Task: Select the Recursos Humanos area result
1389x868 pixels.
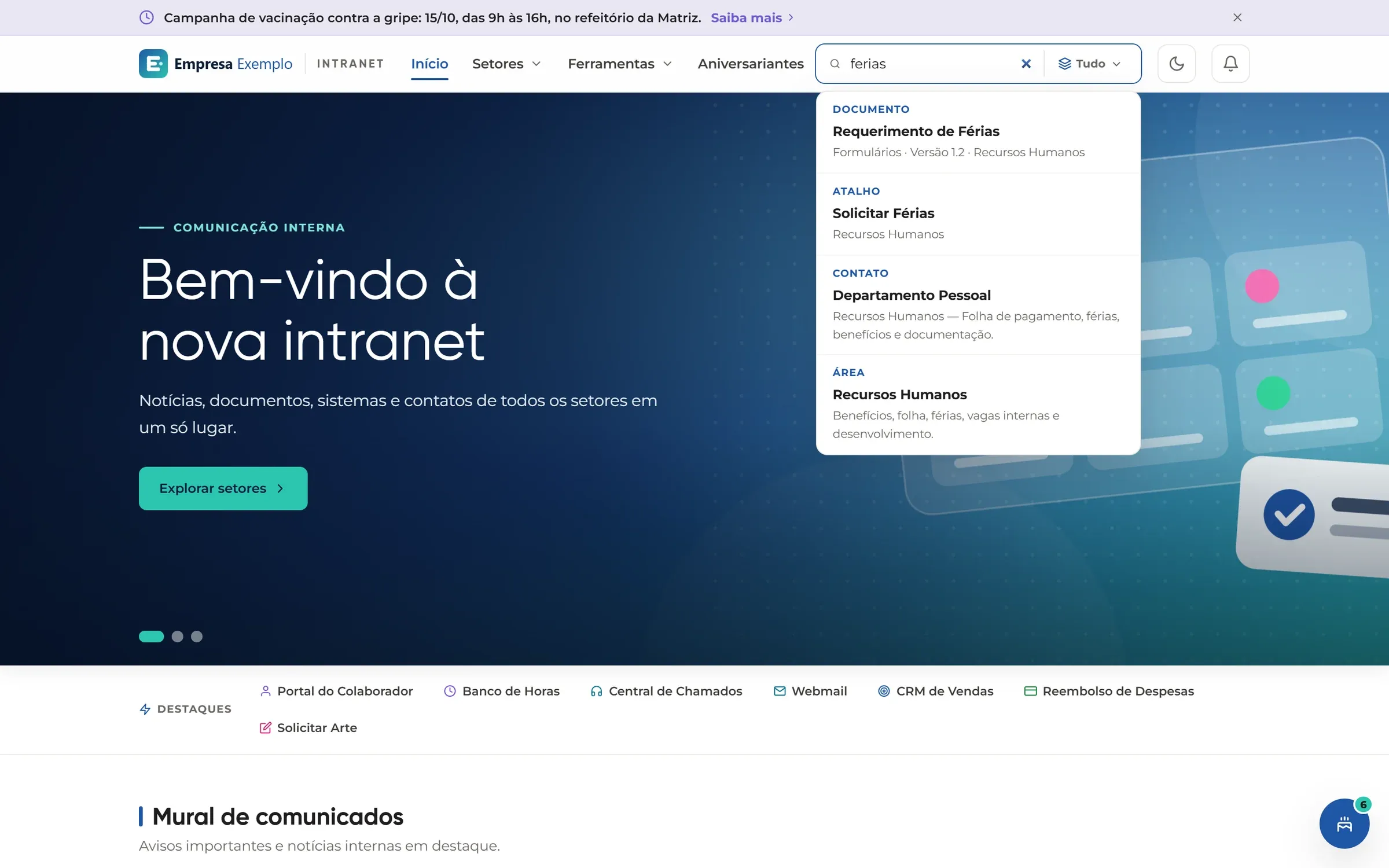Action: 978,404
